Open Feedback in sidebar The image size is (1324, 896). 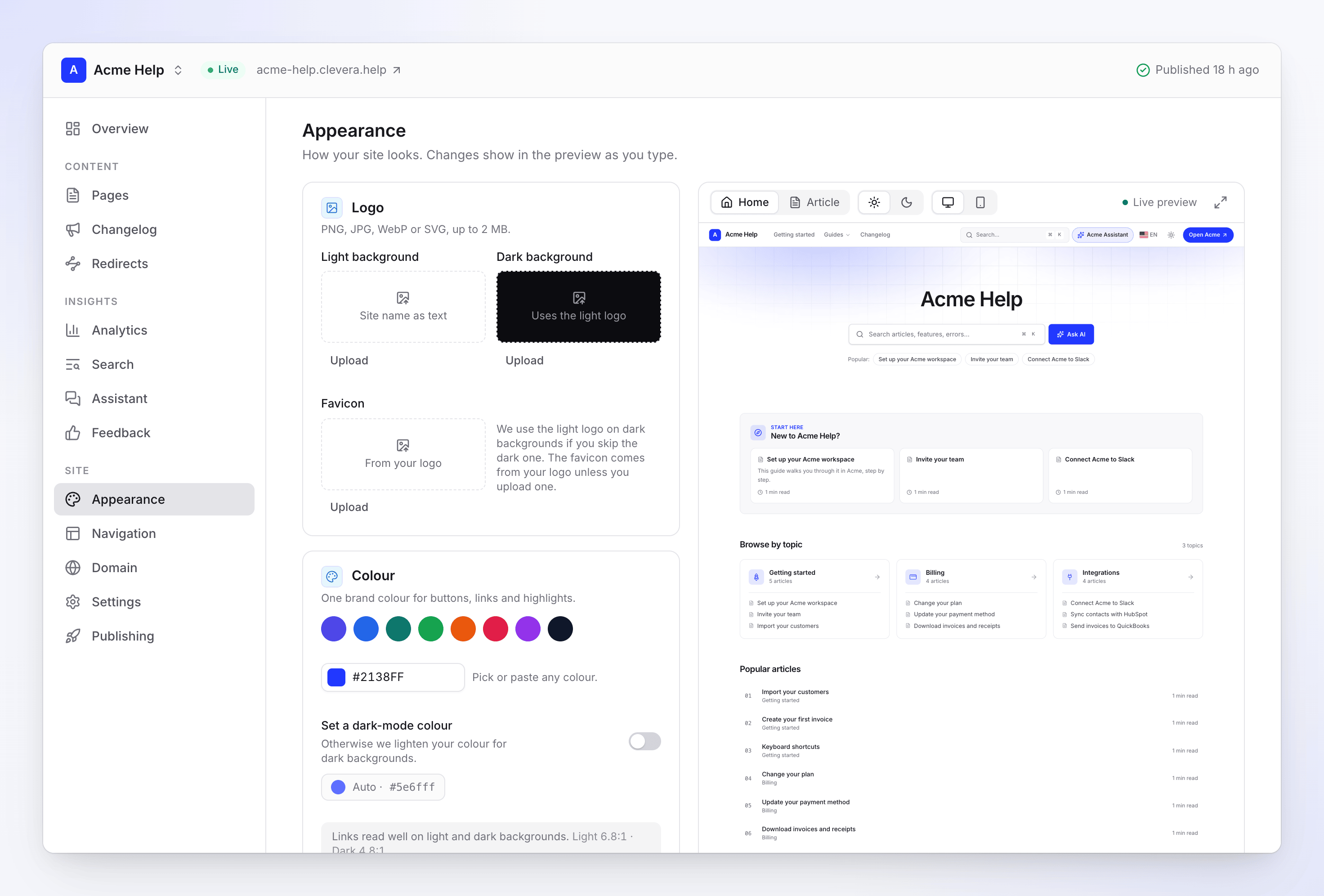(154, 433)
